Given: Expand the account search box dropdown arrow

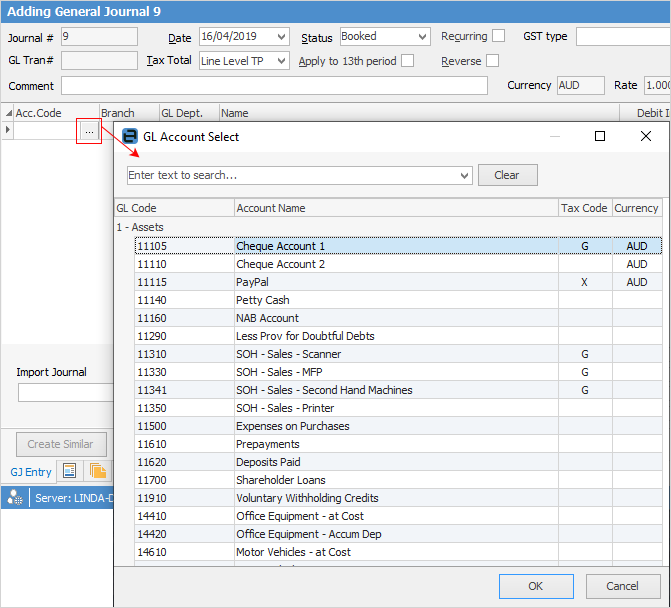Looking at the screenshot, I should tap(463, 176).
